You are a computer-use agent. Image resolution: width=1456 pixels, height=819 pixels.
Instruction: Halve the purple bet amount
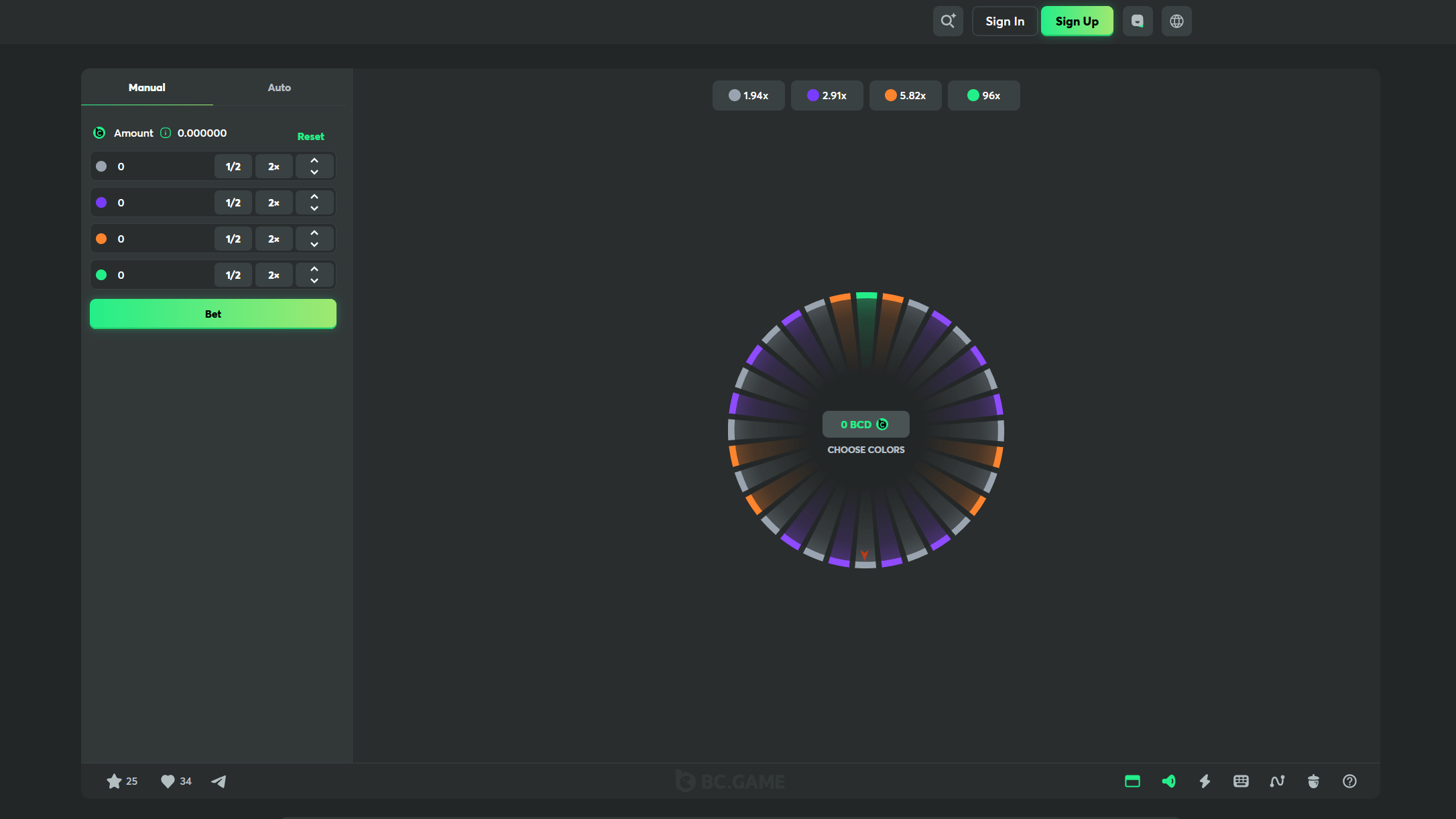(x=233, y=202)
